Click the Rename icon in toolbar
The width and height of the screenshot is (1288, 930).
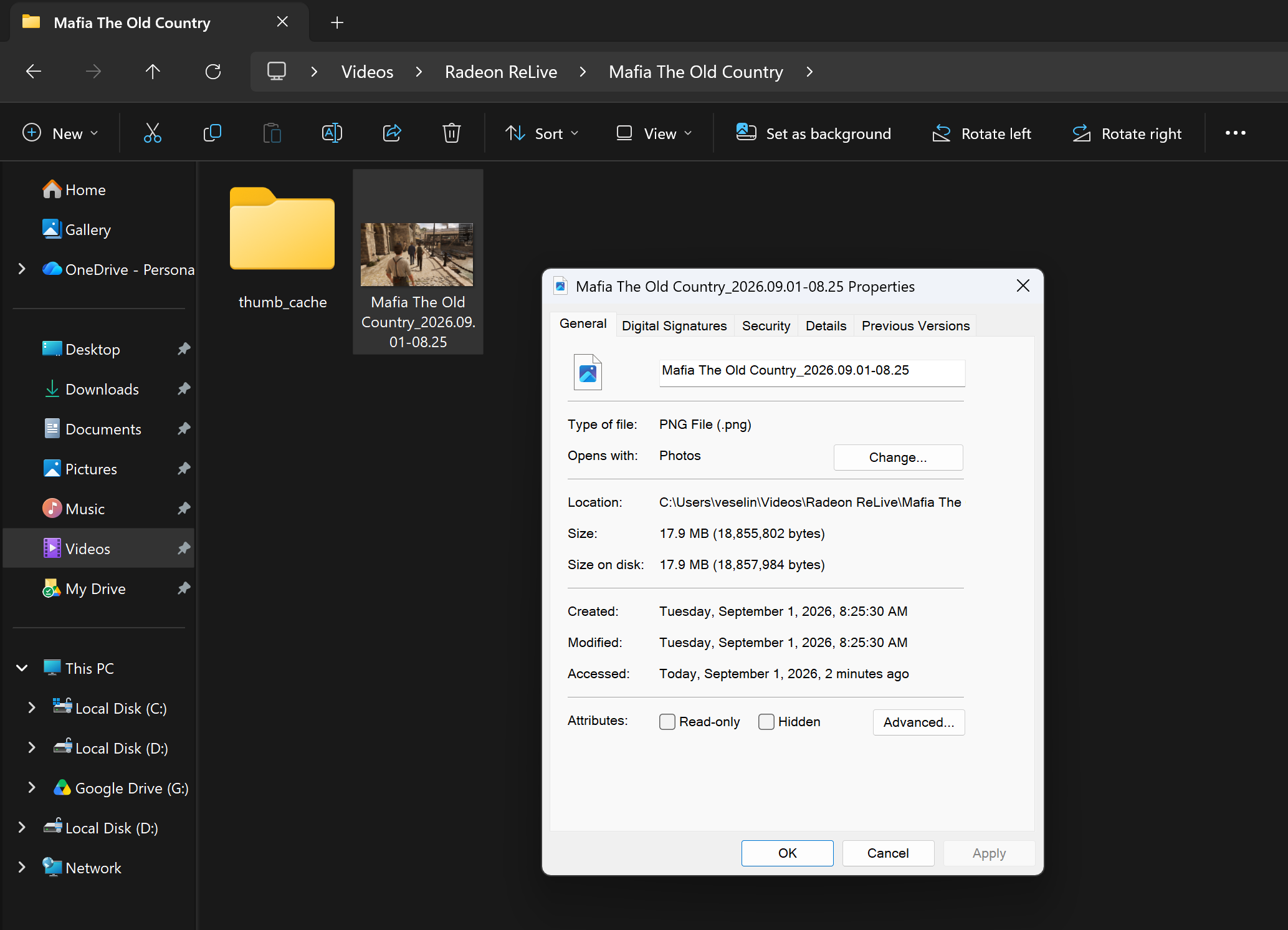[332, 133]
